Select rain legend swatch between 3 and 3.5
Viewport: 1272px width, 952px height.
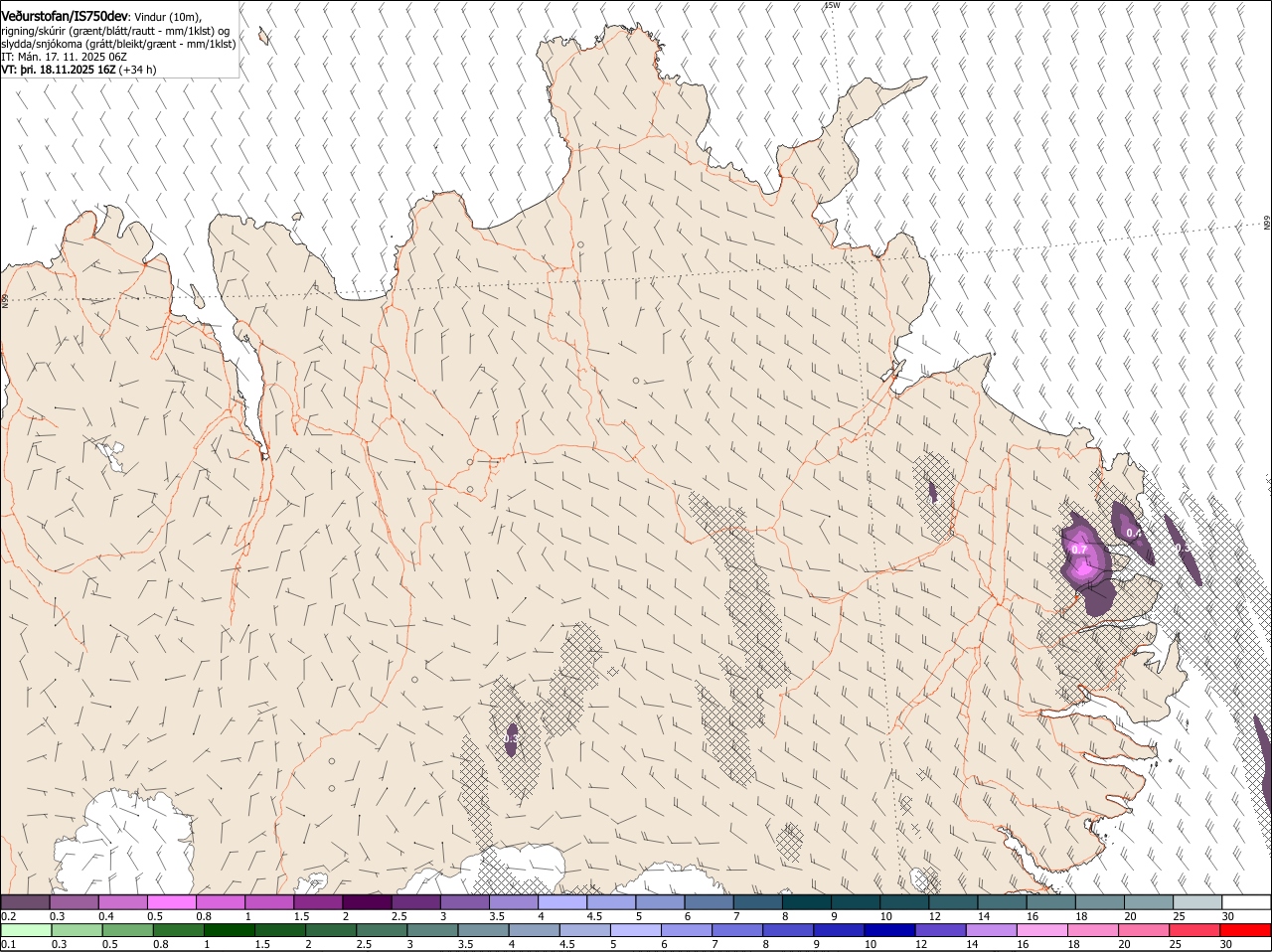[432, 930]
